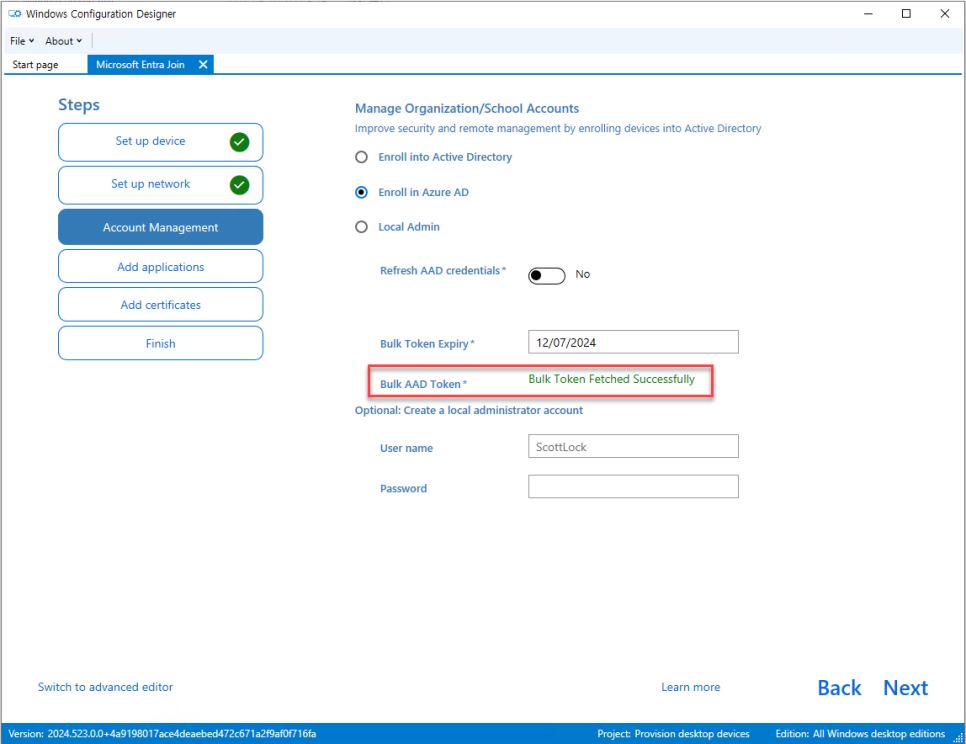The height and width of the screenshot is (744, 966).
Task: Close the Windows Configuration Designer window
Action: coord(944,14)
